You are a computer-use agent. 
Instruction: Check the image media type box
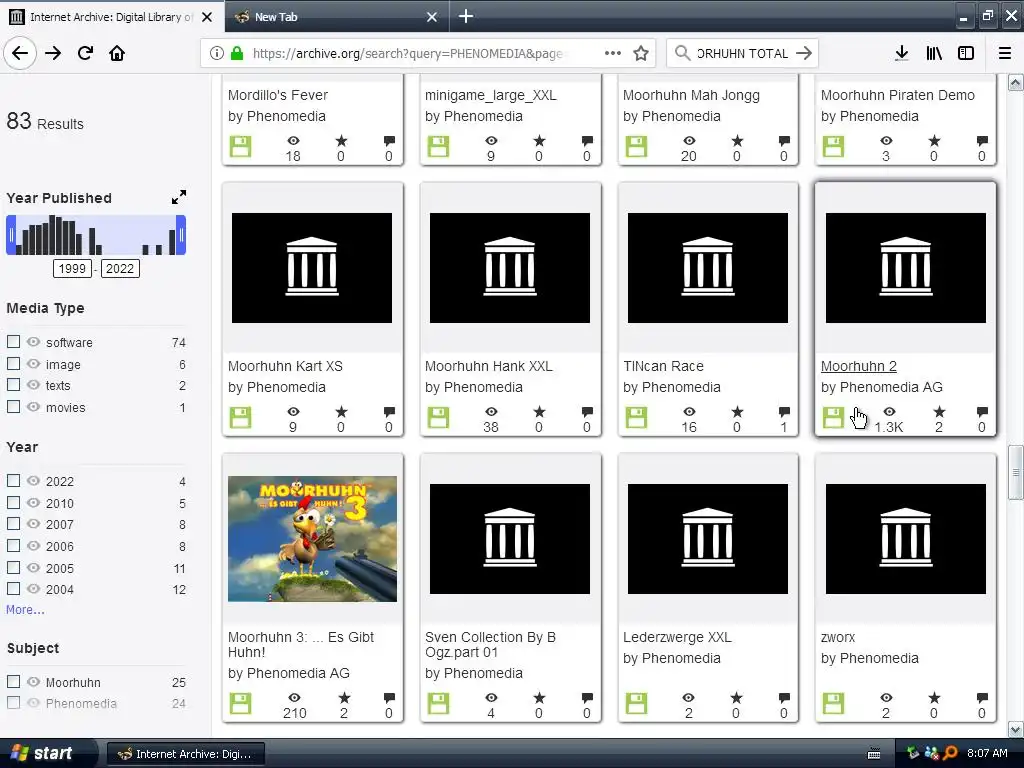pos(13,363)
